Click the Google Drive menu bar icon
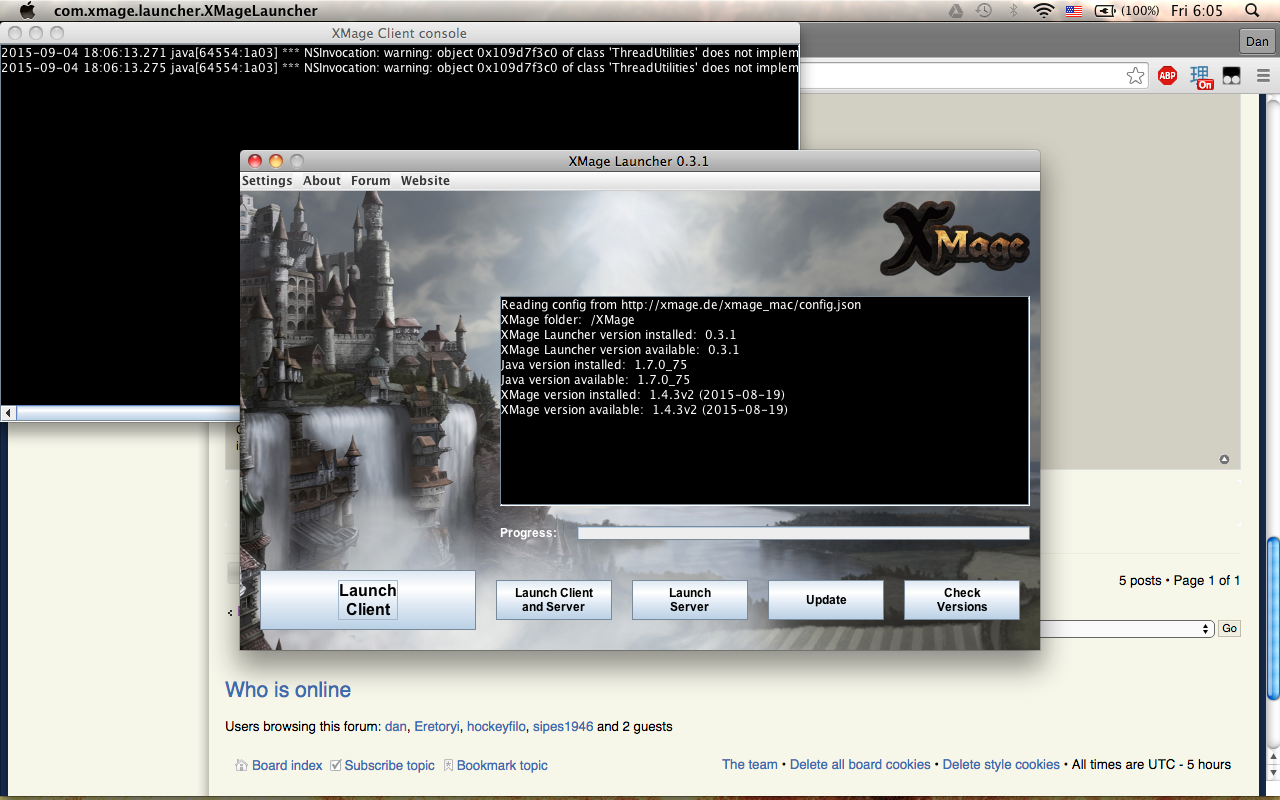 coord(956,11)
